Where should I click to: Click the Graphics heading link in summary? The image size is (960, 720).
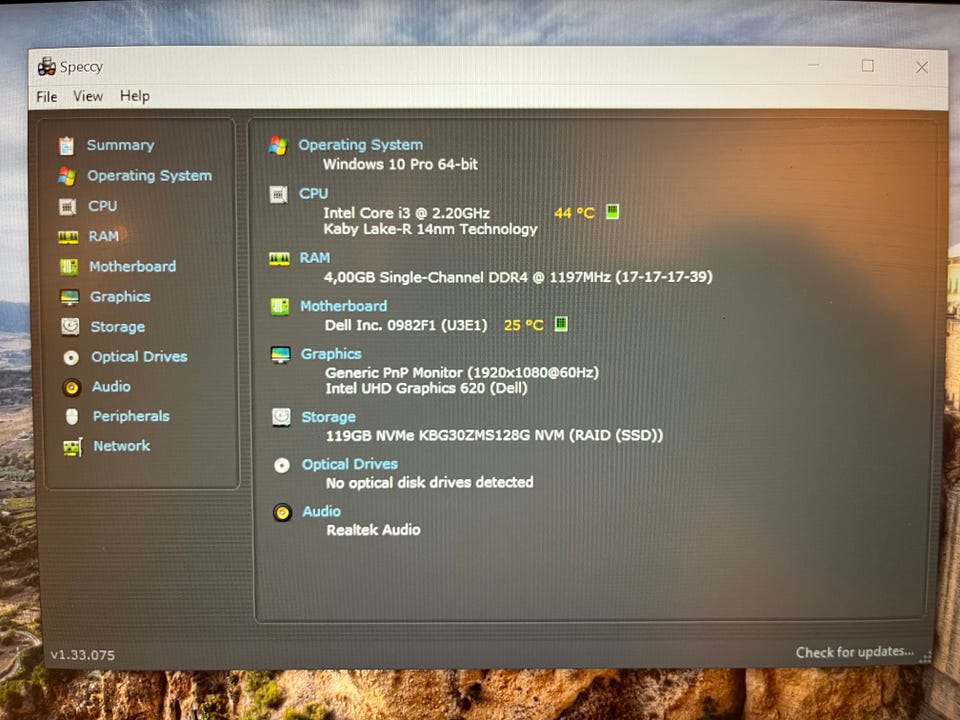tap(331, 354)
